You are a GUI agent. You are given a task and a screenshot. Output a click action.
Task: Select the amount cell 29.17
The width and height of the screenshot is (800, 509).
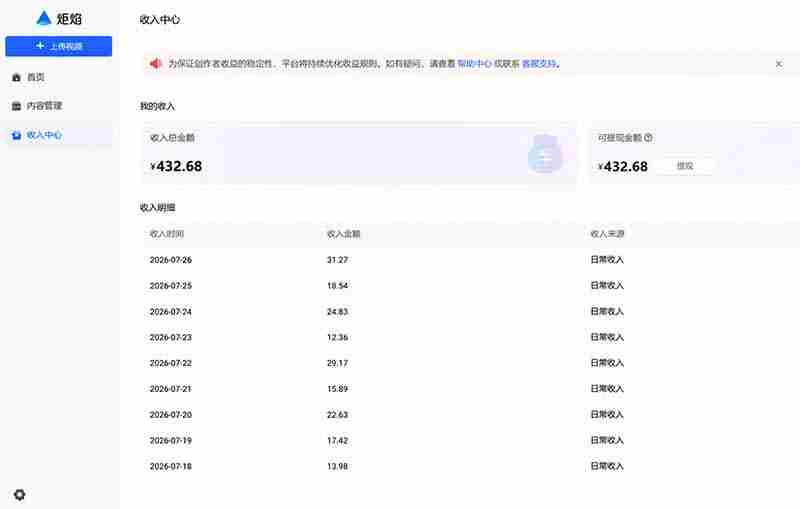(337, 363)
